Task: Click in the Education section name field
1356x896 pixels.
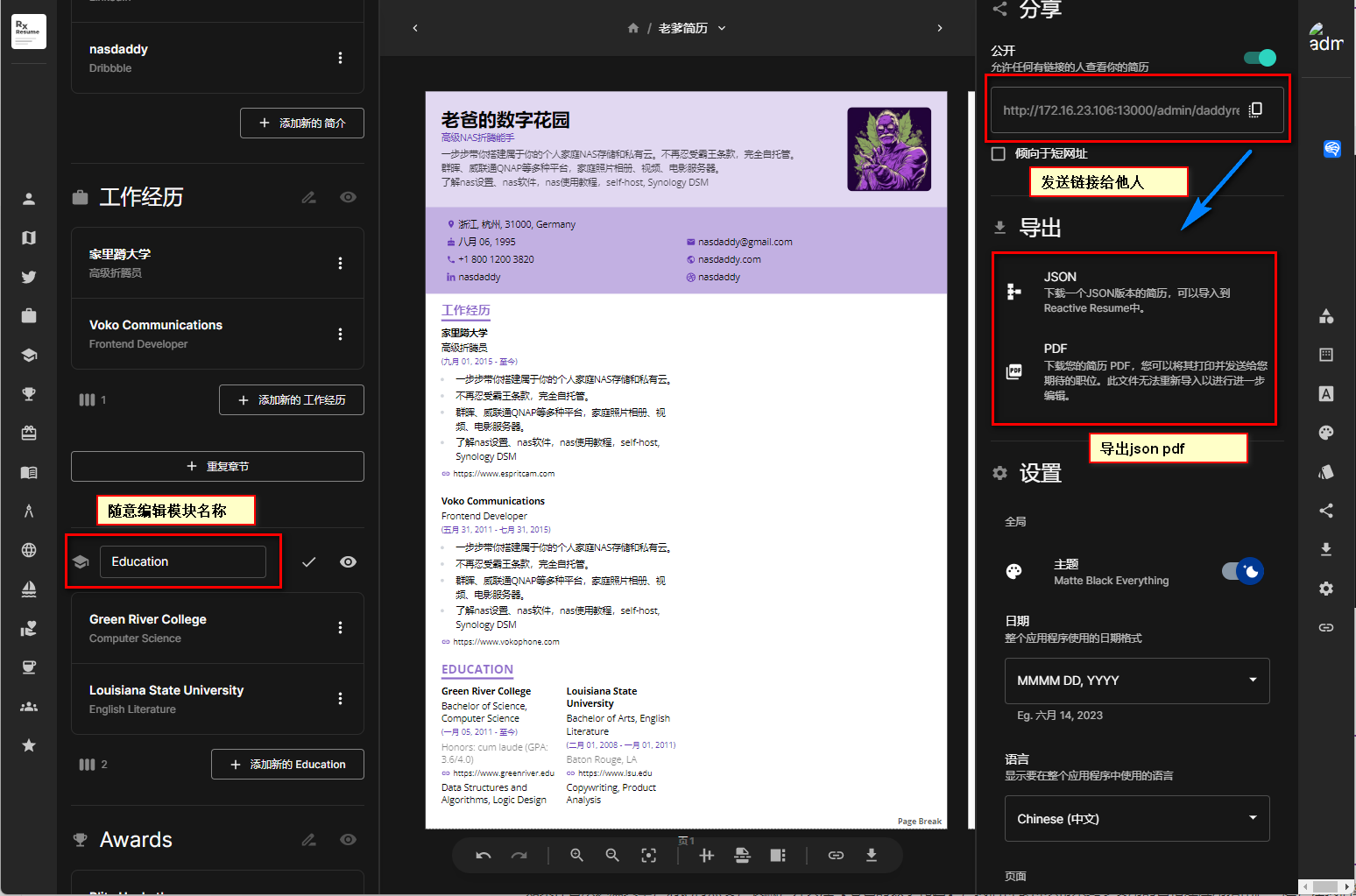Action: point(182,562)
